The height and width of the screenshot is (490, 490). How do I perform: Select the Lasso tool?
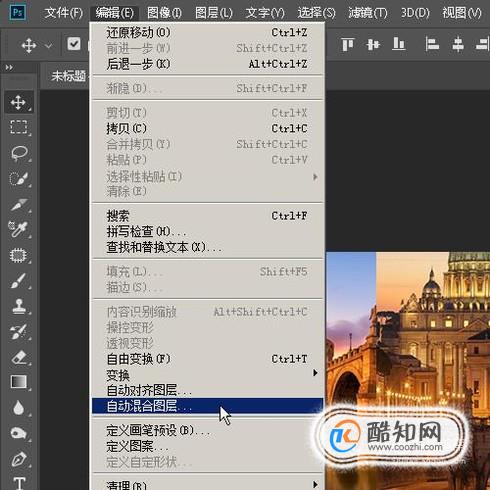click(x=18, y=153)
